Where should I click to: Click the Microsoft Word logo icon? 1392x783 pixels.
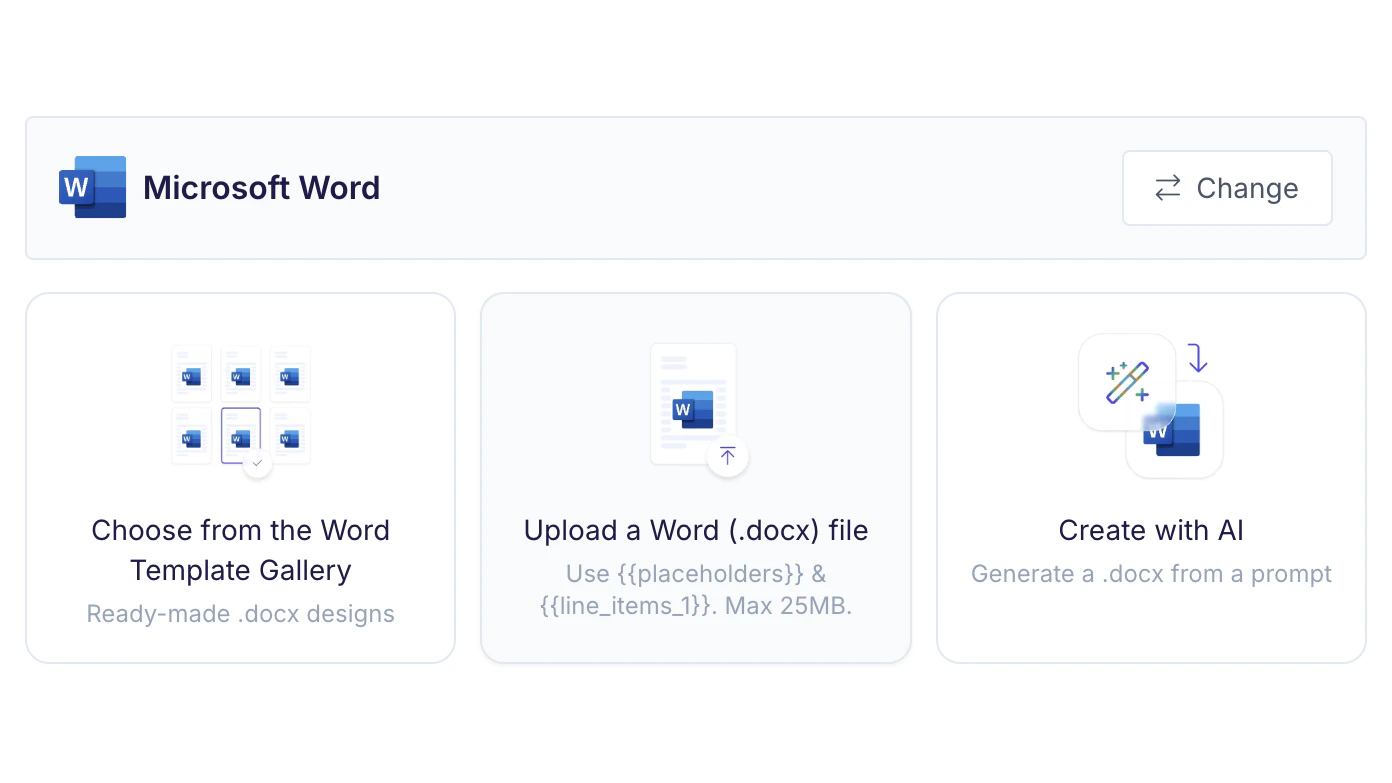pyautogui.click(x=92, y=187)
